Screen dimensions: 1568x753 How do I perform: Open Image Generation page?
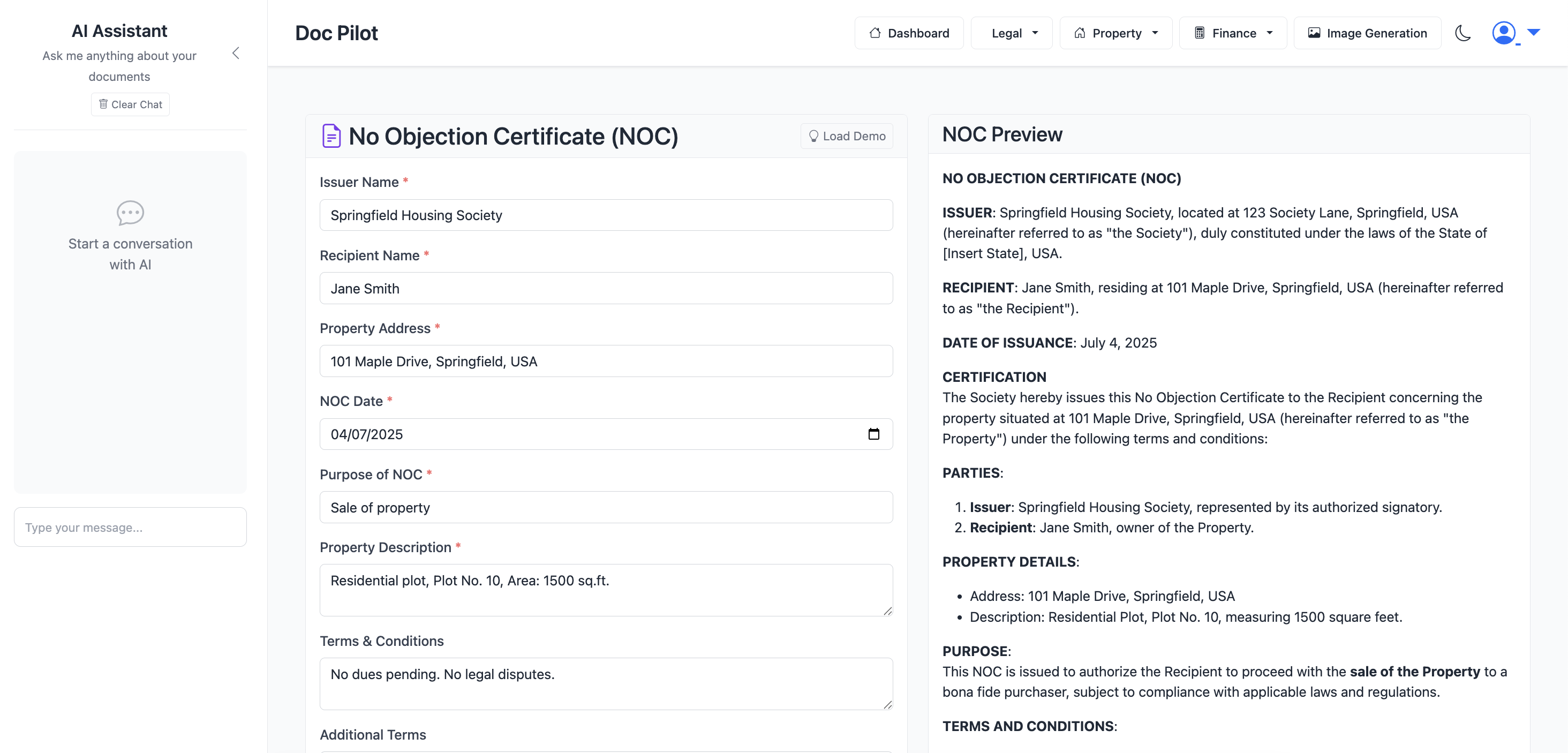click(1367, 33)
